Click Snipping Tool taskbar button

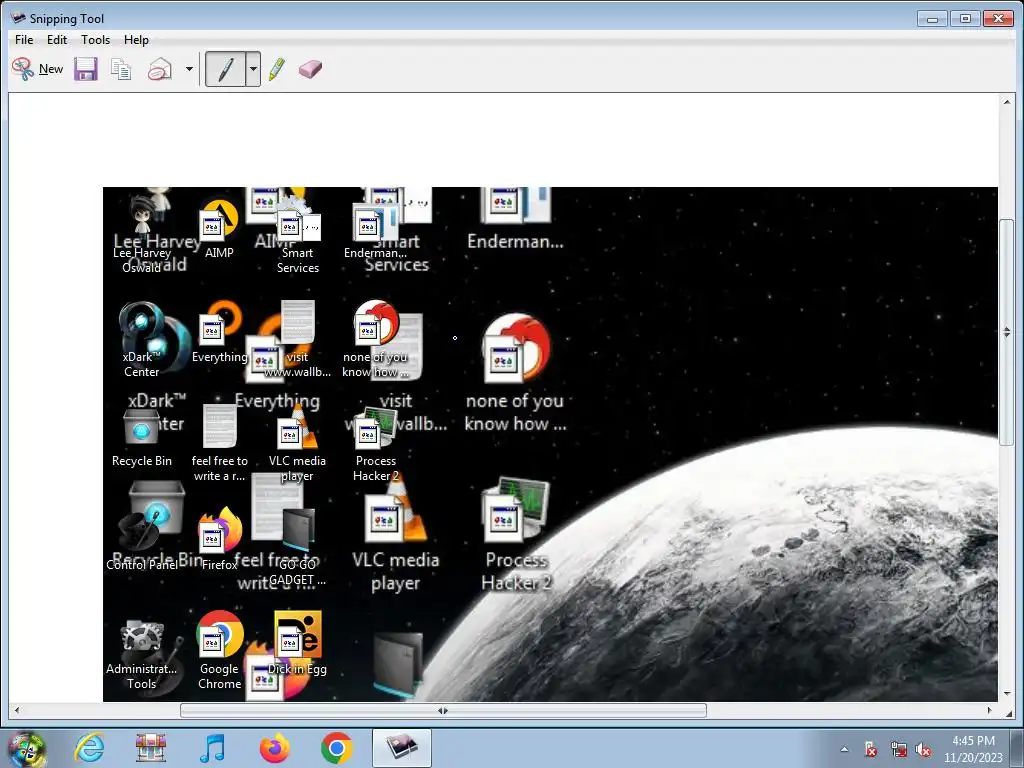[x=402, y=748]
